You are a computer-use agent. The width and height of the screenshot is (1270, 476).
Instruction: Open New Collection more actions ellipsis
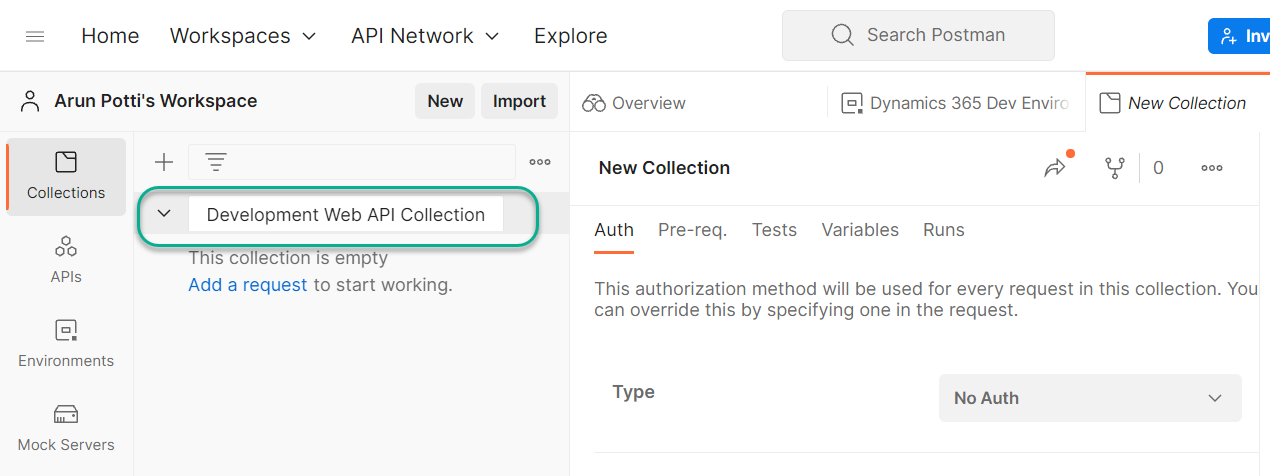(x=1212, y=168)
